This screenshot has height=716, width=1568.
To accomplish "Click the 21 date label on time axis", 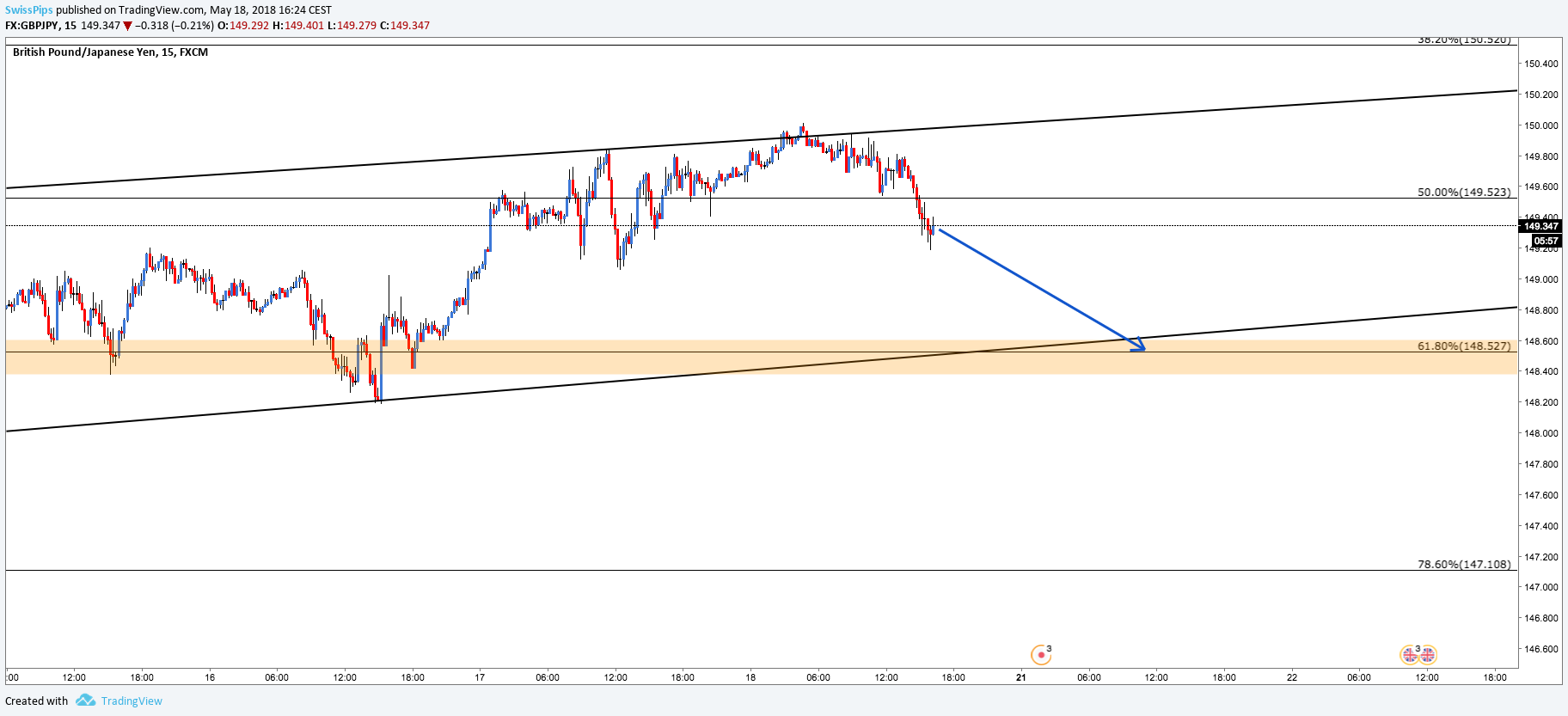I will tap(1020, 677).
